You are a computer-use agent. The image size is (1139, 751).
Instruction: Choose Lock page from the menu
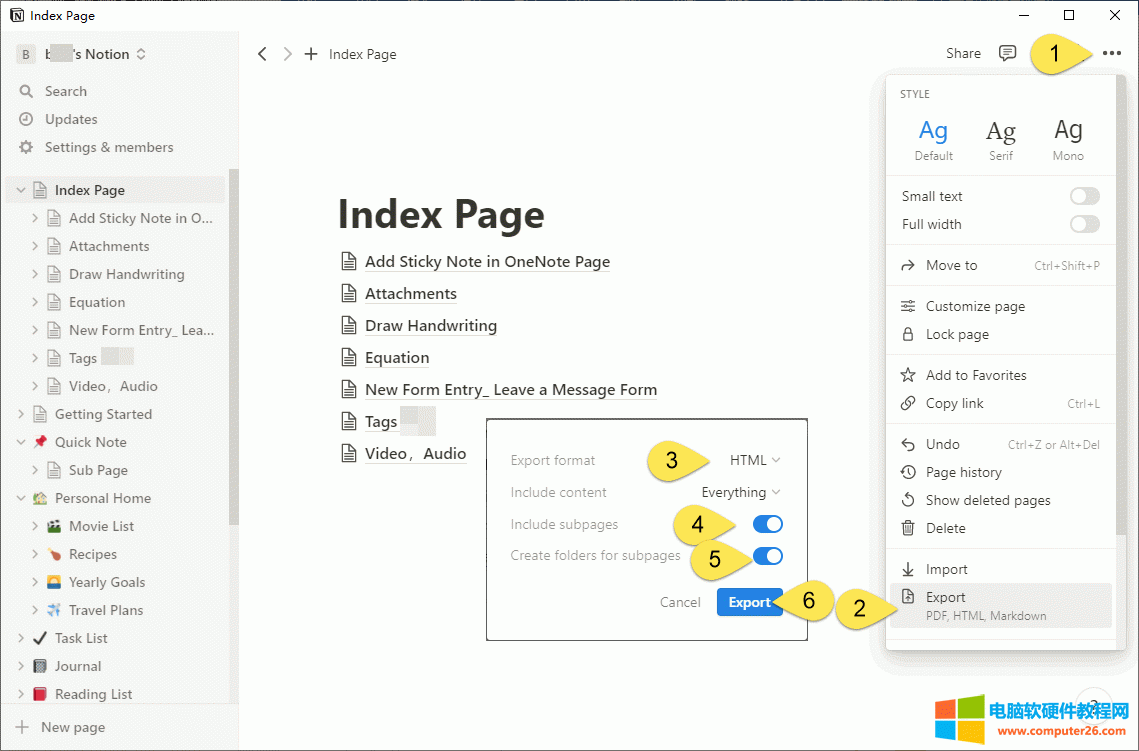[956, 334]
